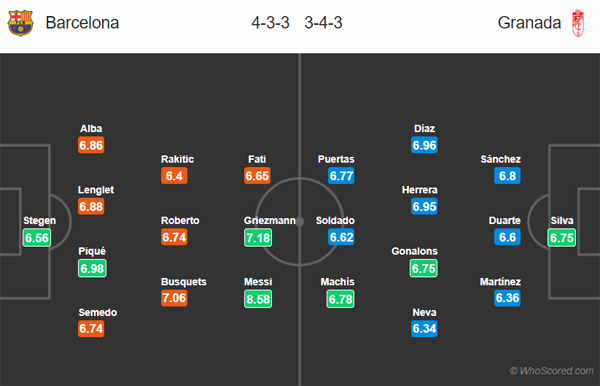Open the Granada team name link
The height and width of the screenshot is (386, 600).
click(x=529, y=23)
